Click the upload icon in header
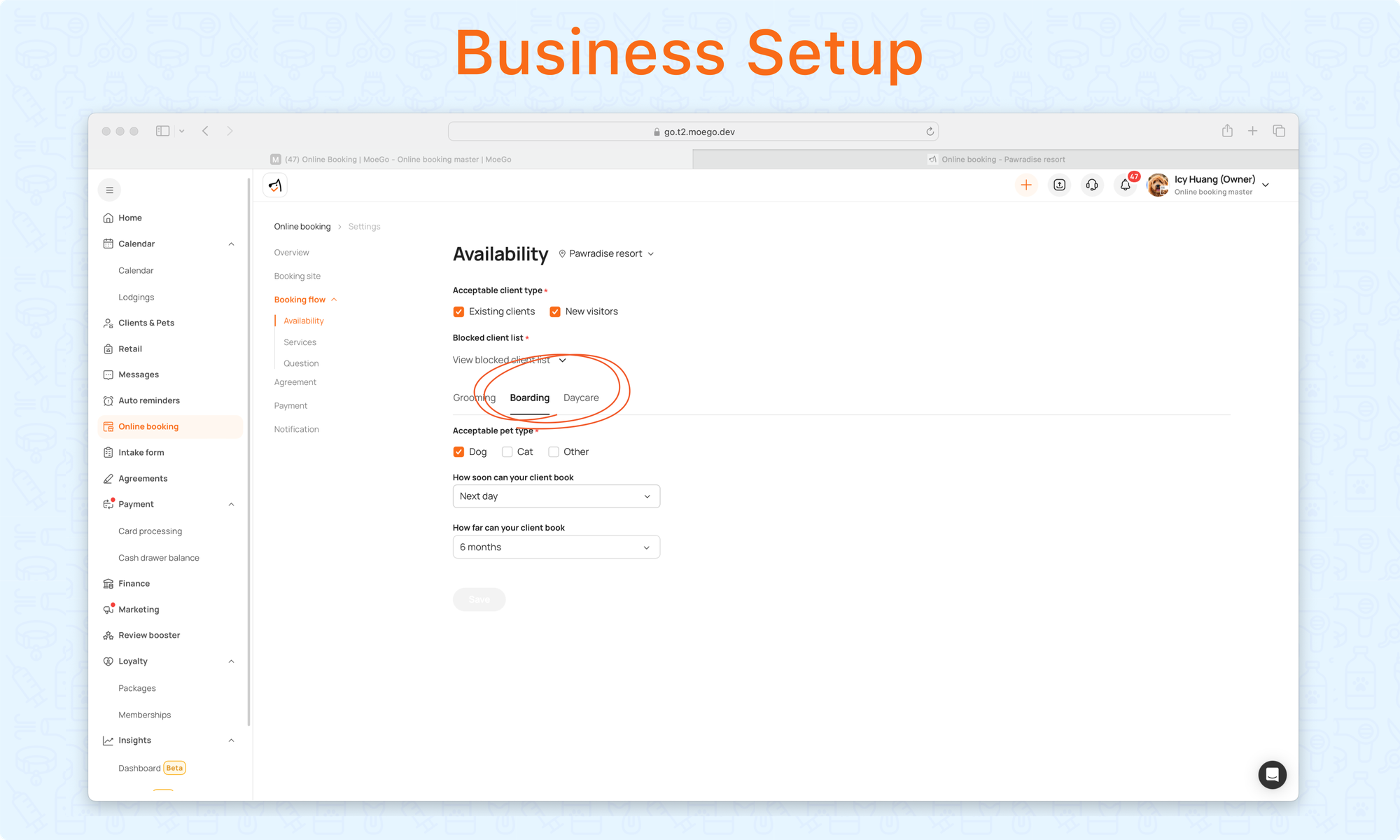 pos(1059,185)
